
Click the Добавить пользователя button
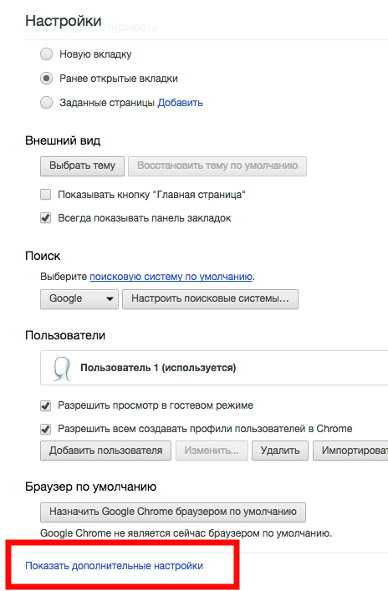pos(106,450)
